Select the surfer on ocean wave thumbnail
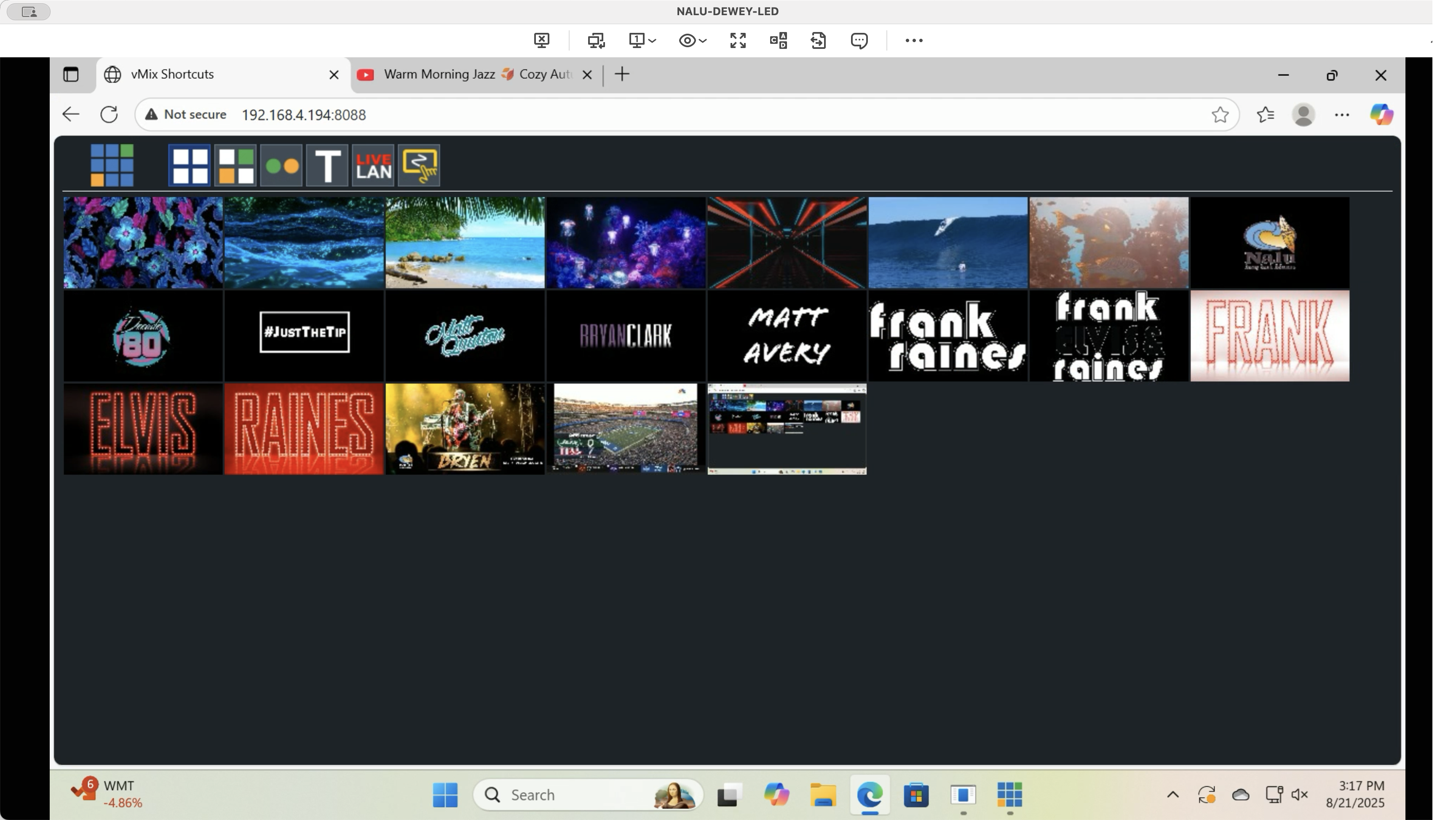 [x=948, y=243]
